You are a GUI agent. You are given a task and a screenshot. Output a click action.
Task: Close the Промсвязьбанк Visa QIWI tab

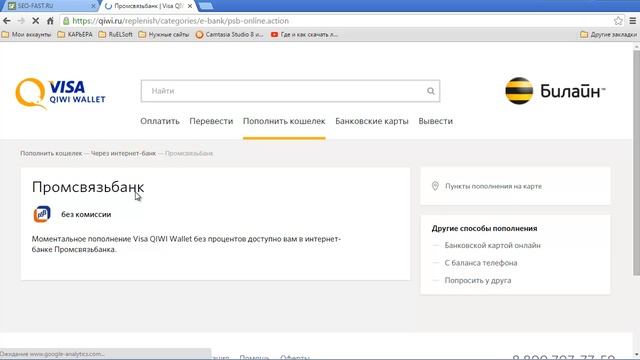[x=190, y=6]
